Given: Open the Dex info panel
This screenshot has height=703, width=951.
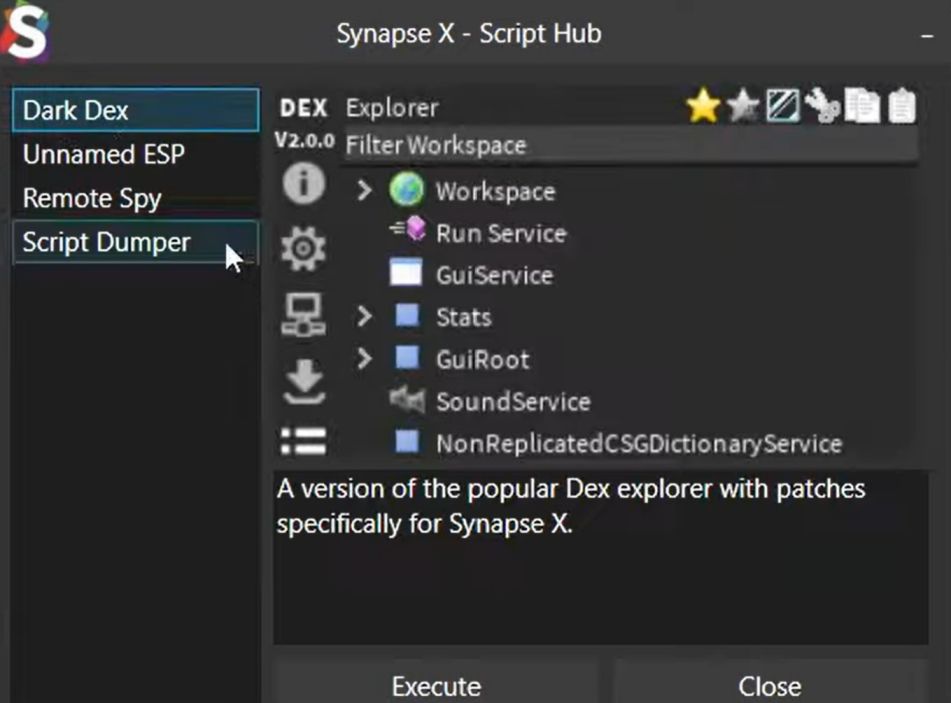Looking at the screenshot, I should (303, 184).
